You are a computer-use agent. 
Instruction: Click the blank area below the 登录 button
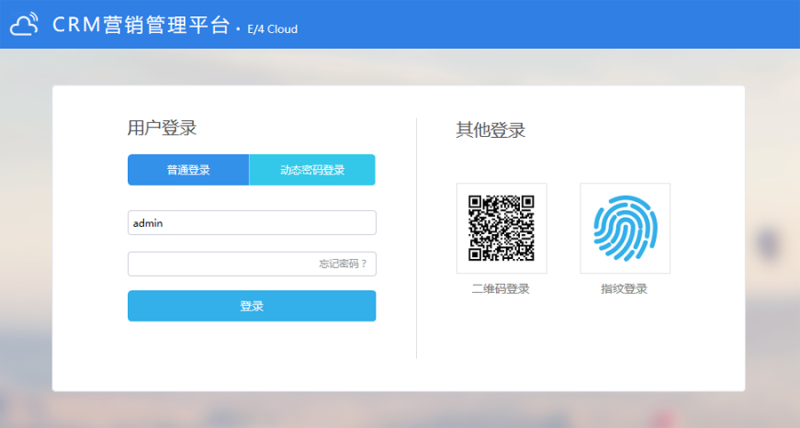pyautogui.click(x=251, y=355)
